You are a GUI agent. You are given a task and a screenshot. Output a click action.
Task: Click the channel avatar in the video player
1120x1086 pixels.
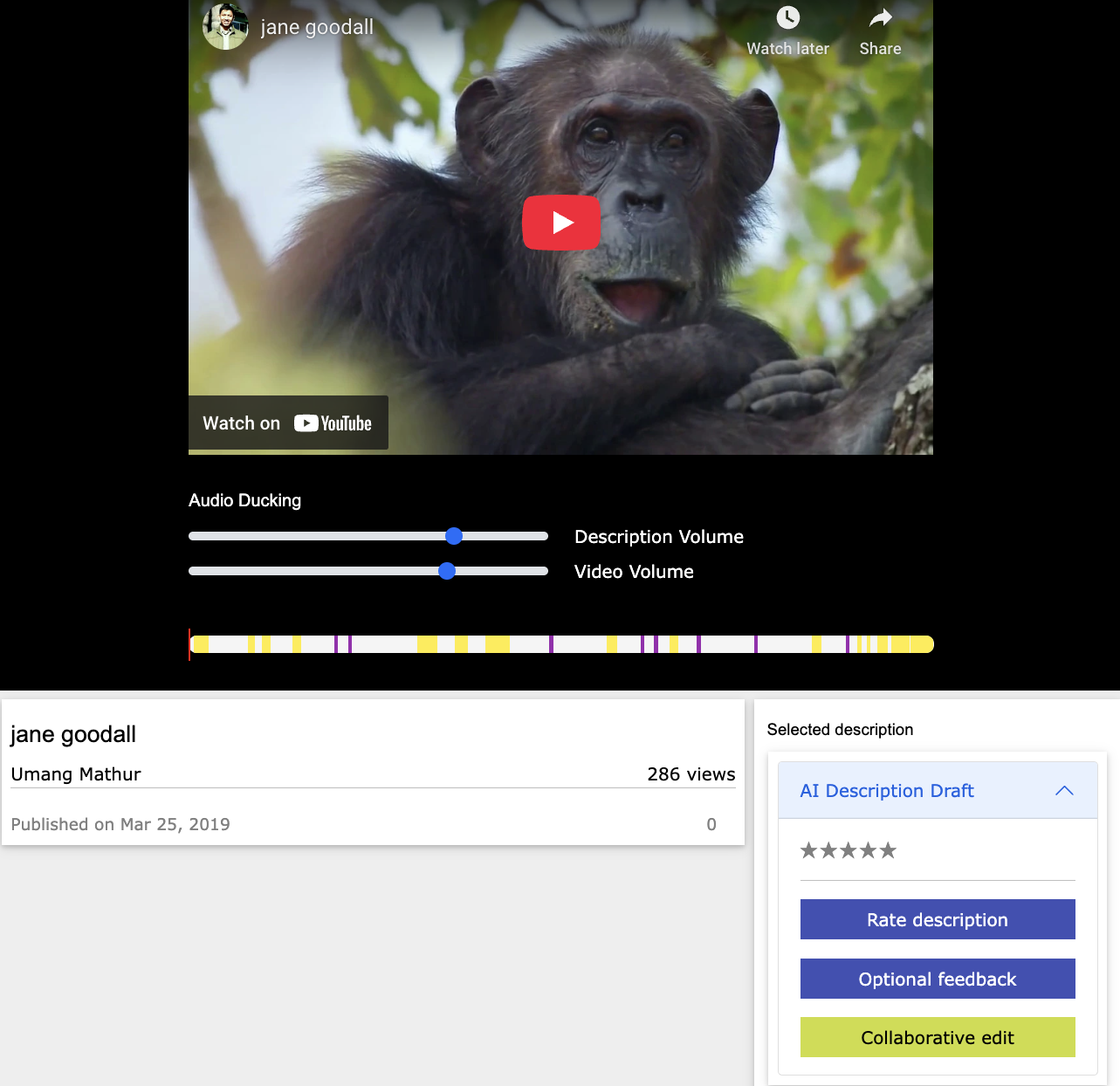[226, 26]
